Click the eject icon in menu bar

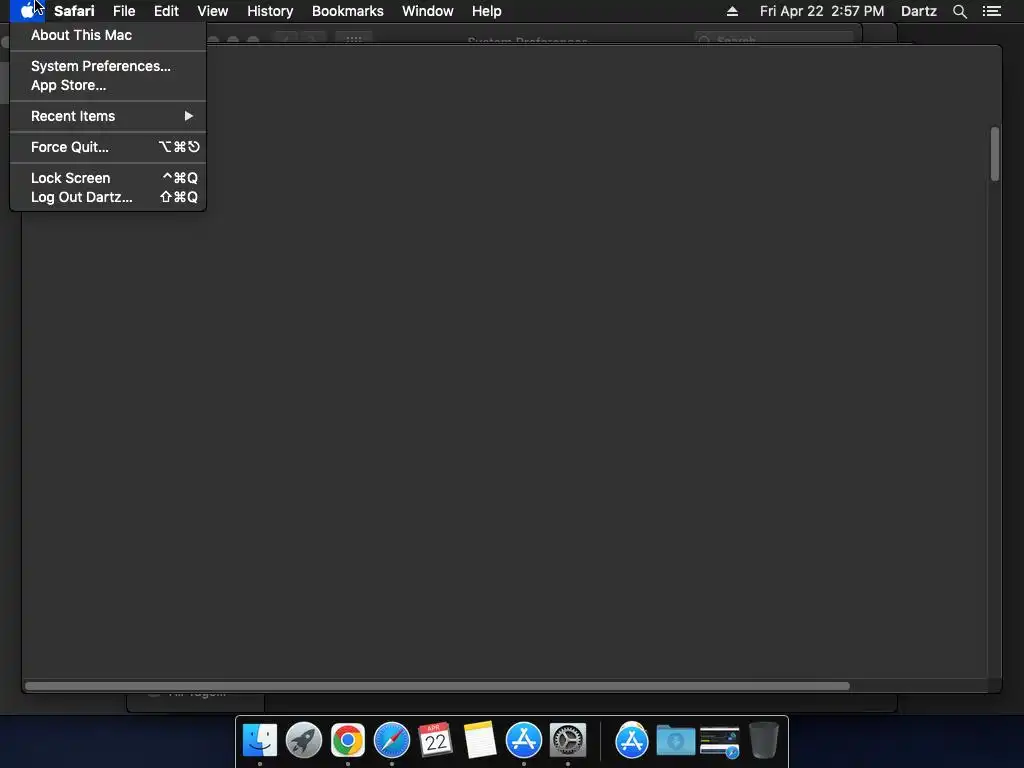click(732, 11)
